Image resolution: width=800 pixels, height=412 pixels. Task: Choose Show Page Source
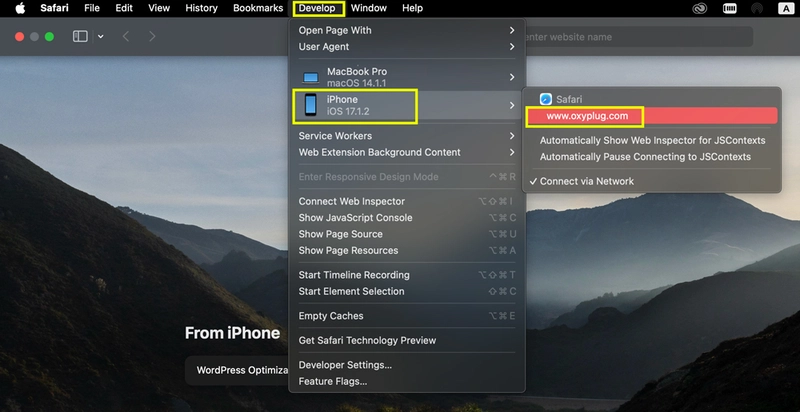point(407,234)
